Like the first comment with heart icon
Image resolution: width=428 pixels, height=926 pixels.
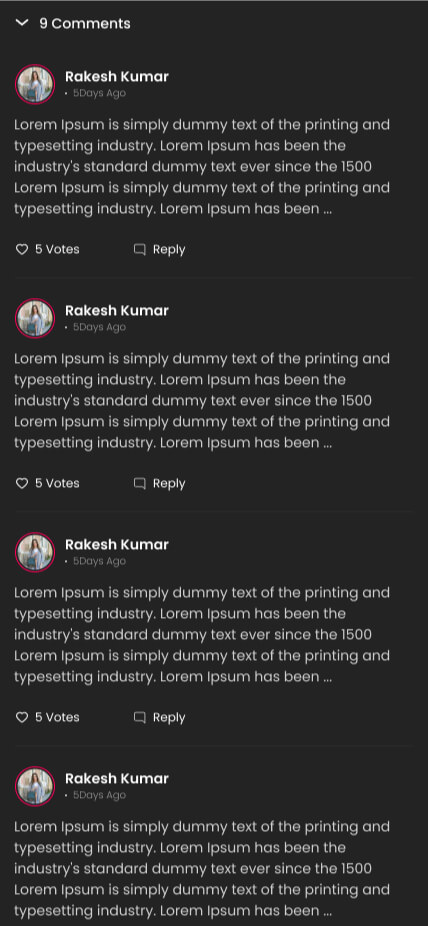coord(22,250)
